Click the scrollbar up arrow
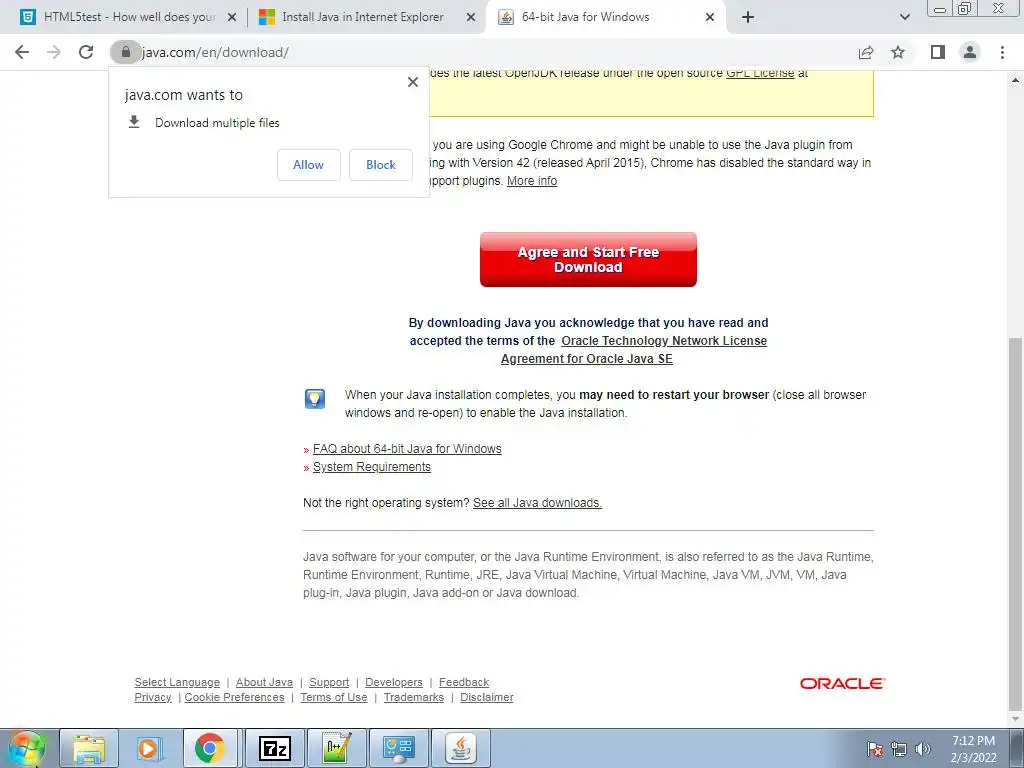Screen dimensions: 1024x768 point(1015,80)
